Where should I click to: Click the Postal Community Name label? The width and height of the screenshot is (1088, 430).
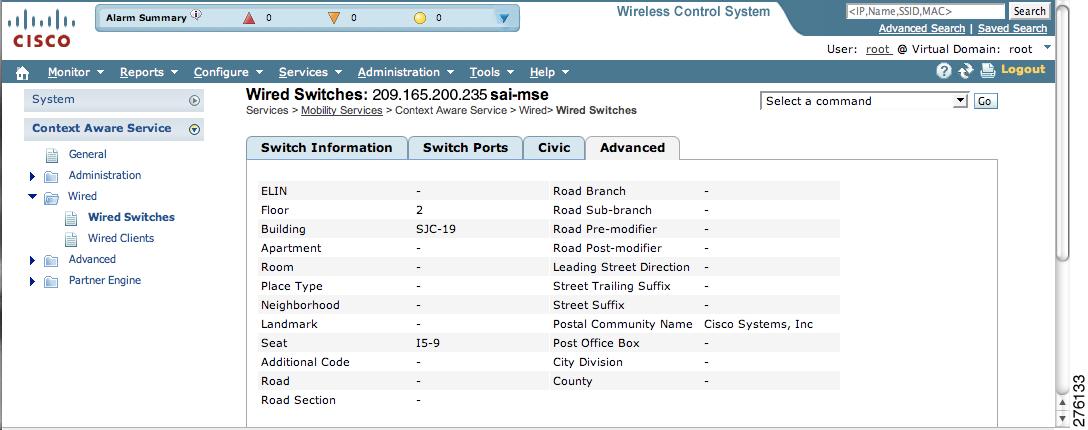(x=622, y=324)
